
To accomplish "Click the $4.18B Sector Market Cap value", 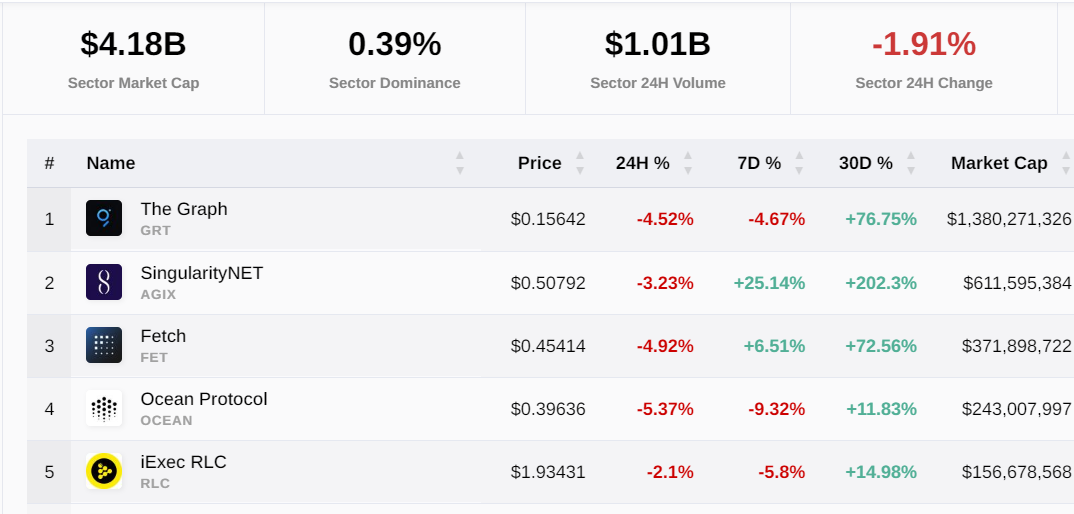I will [x=133, y=44].
